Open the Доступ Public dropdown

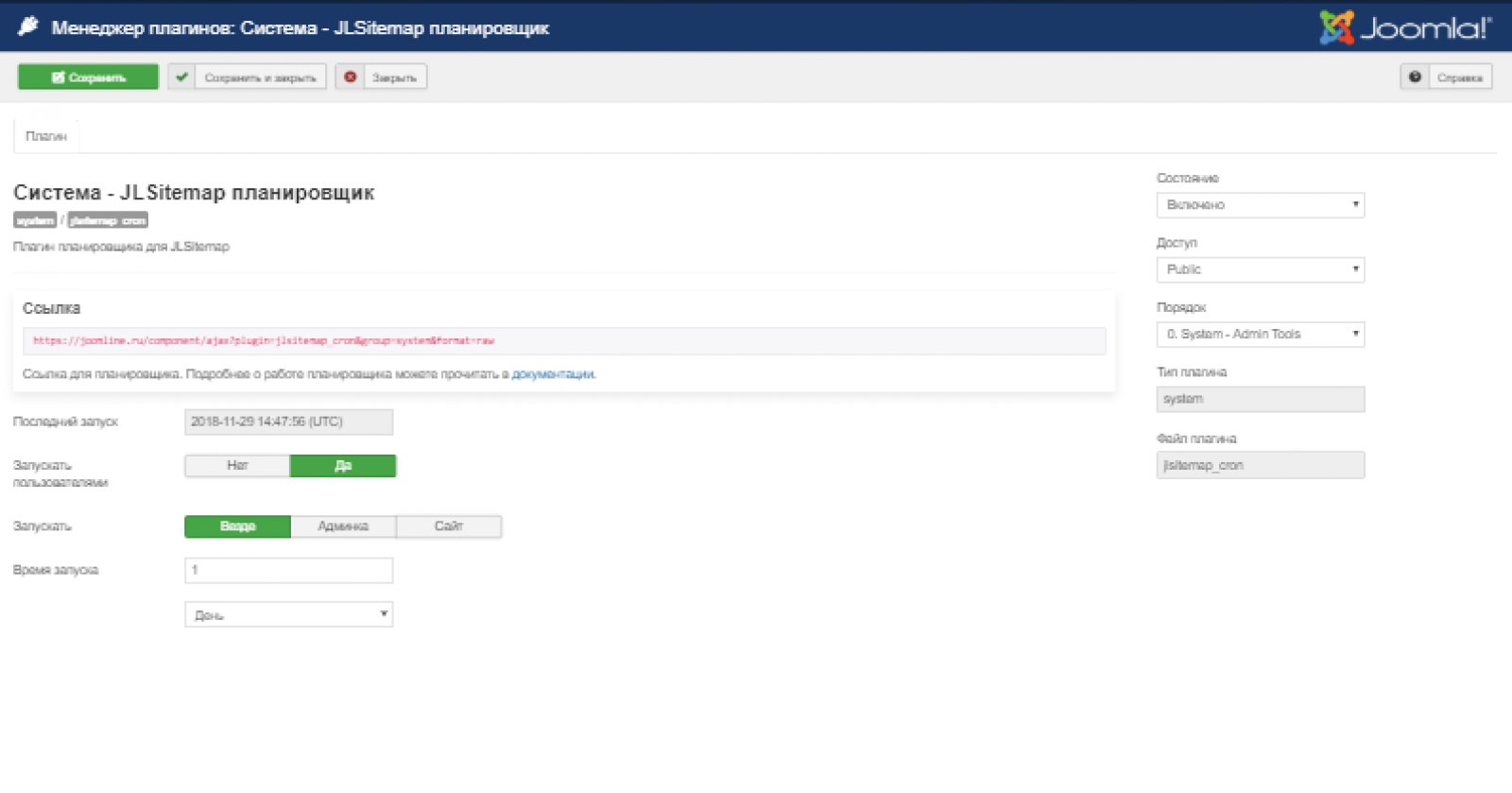click(1261, 269)
